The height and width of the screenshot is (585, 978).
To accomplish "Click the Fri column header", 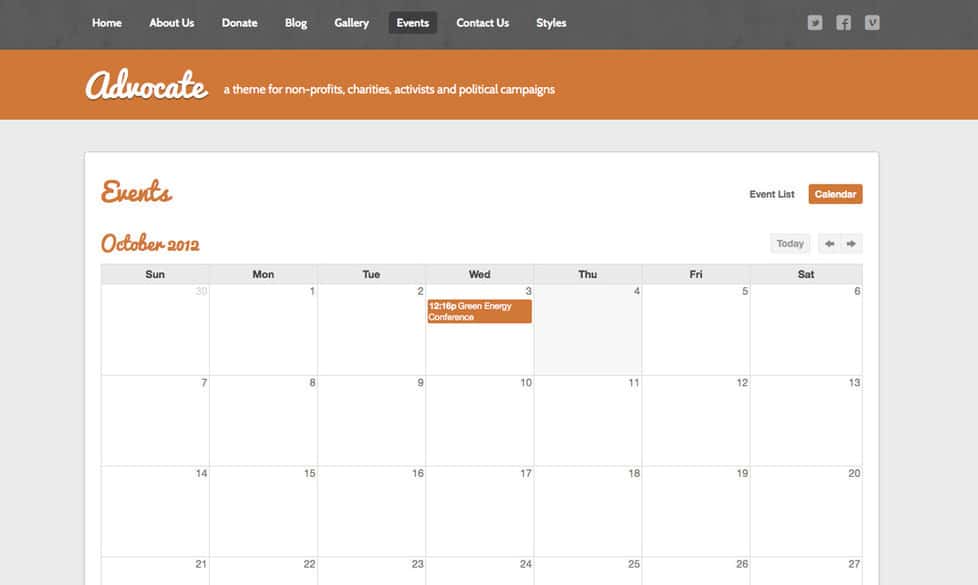I will tap(696, 274).
